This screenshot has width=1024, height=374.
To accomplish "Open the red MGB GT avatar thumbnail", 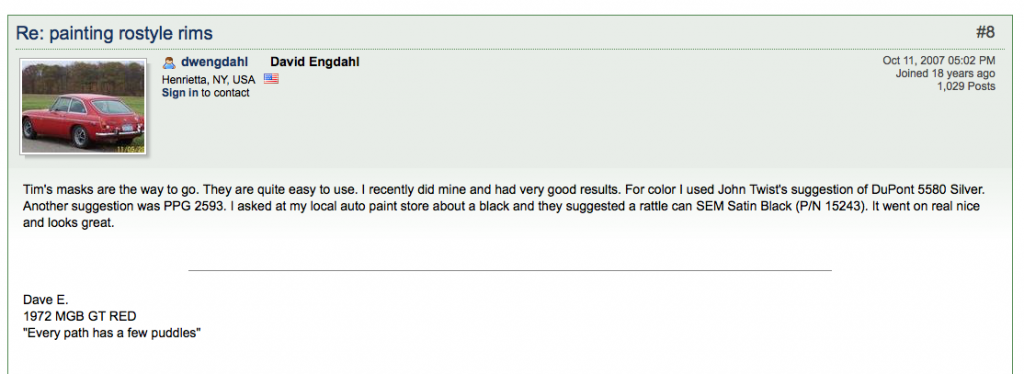I will [x=83, y=106].
